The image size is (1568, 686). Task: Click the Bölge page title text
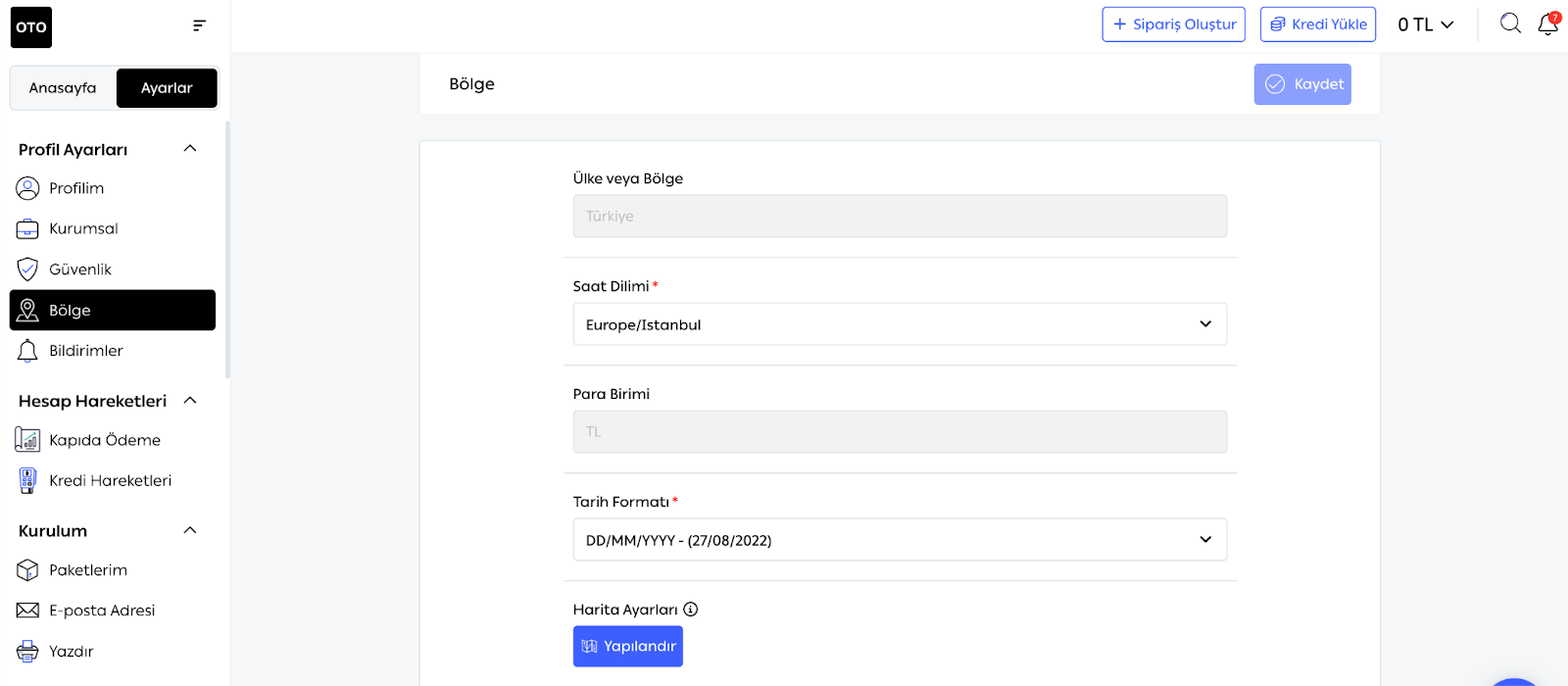tap(471, 84)
